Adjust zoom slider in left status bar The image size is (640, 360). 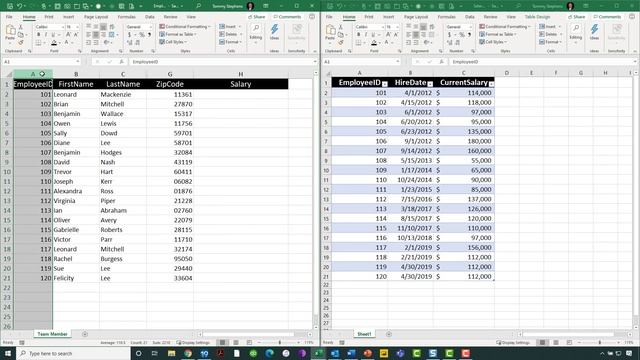point(280,342)
